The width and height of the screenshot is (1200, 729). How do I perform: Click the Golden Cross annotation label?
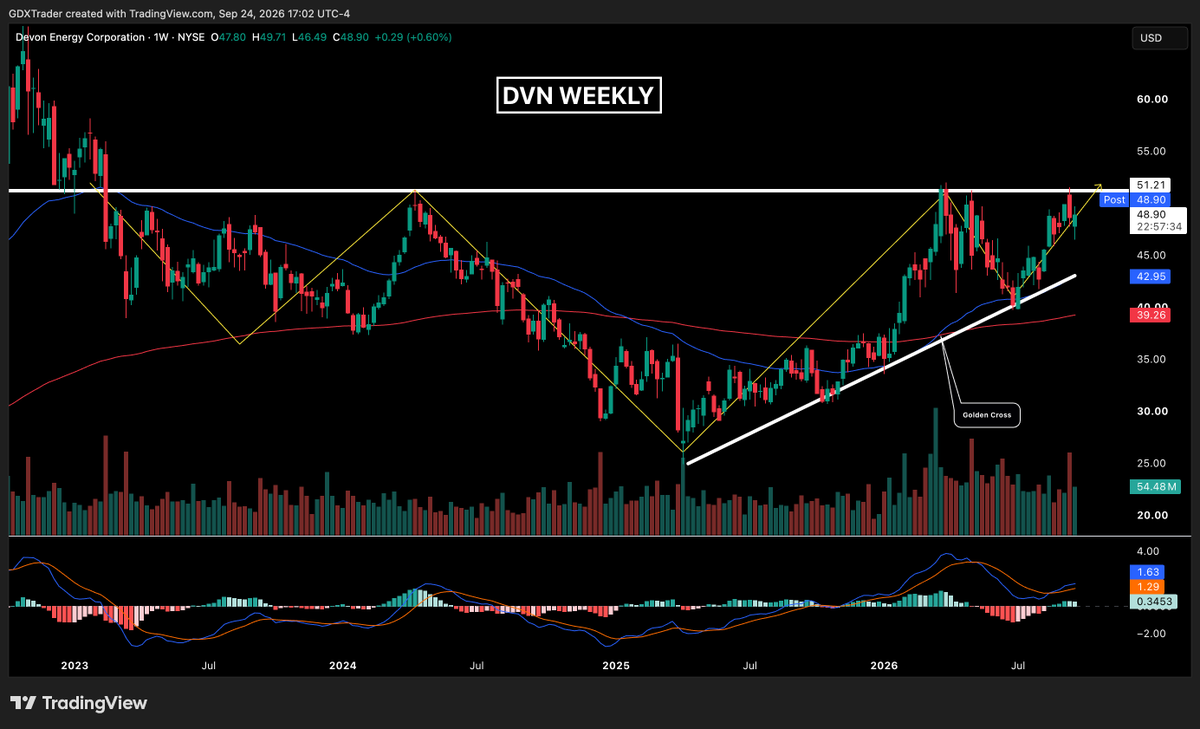[986, 413]
